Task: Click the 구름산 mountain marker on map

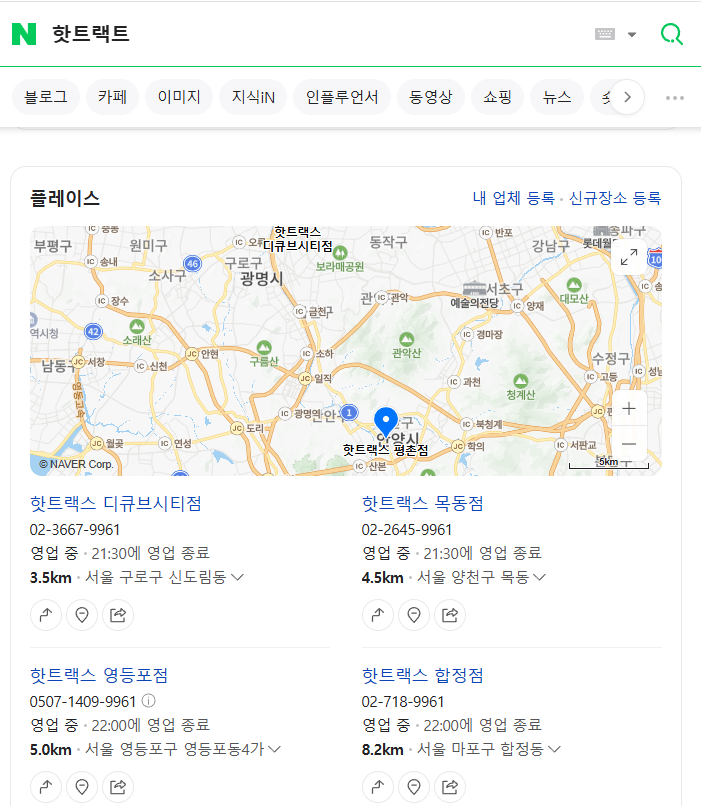Action: click(x=264, y=347)
